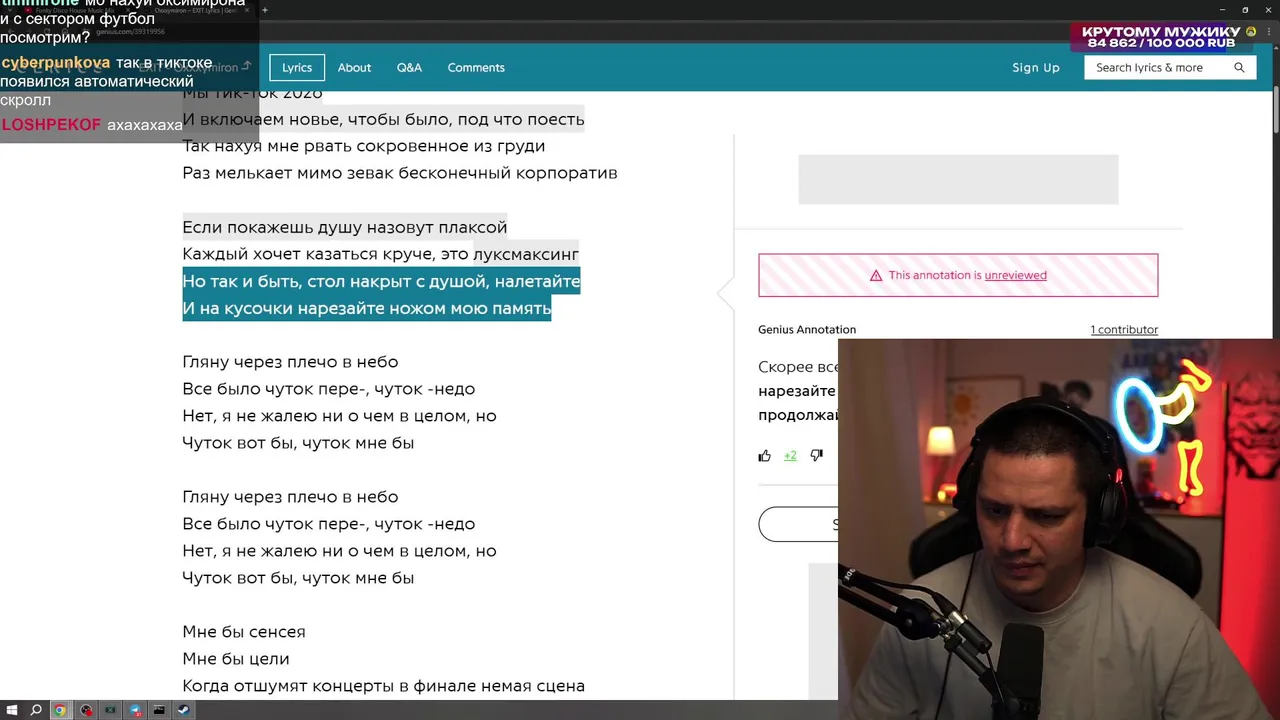
Task: Click the page vertical scrollbar
Action: pos(1275,110)
